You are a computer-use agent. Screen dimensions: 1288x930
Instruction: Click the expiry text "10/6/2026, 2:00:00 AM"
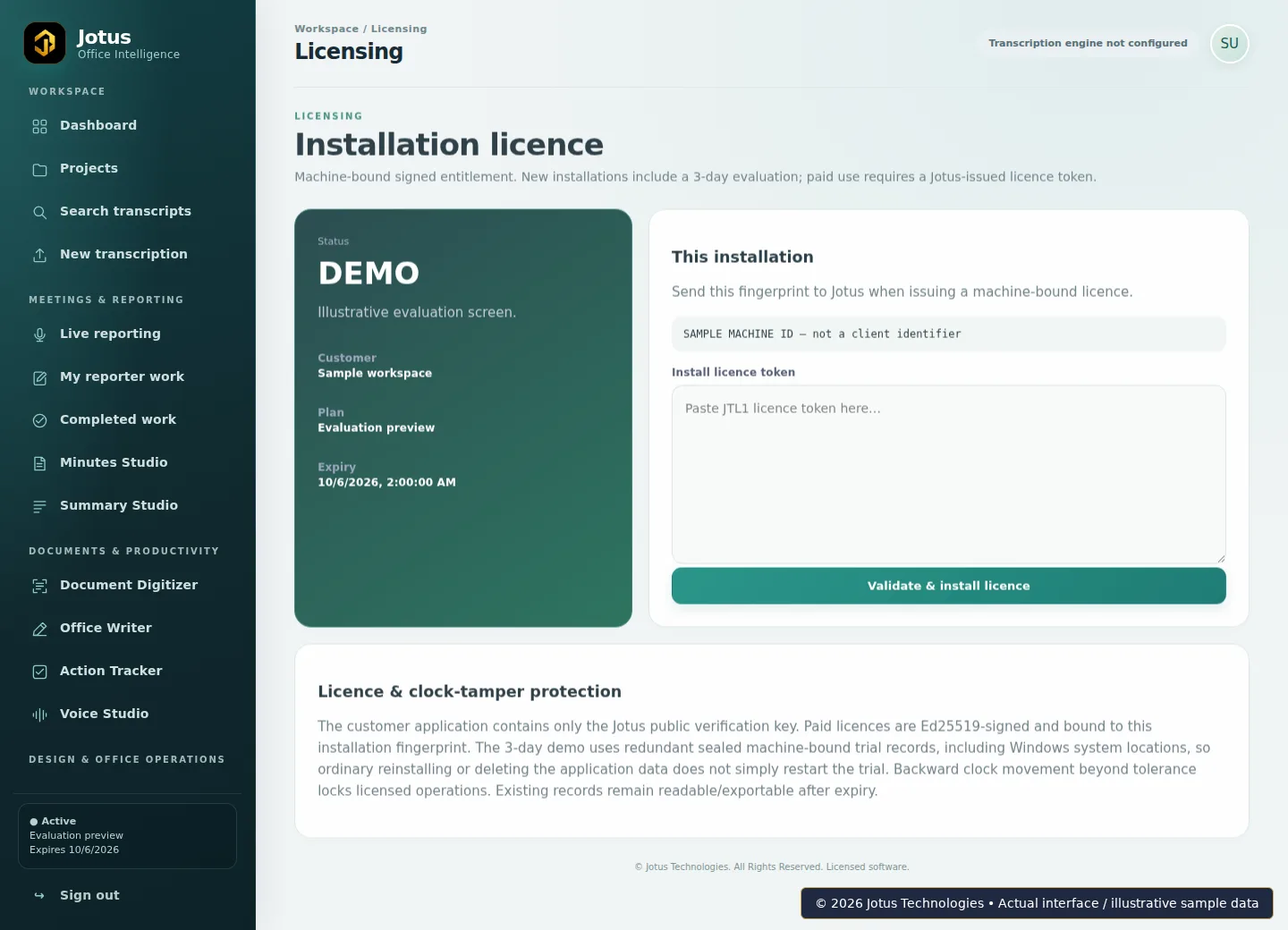[386, 482]
